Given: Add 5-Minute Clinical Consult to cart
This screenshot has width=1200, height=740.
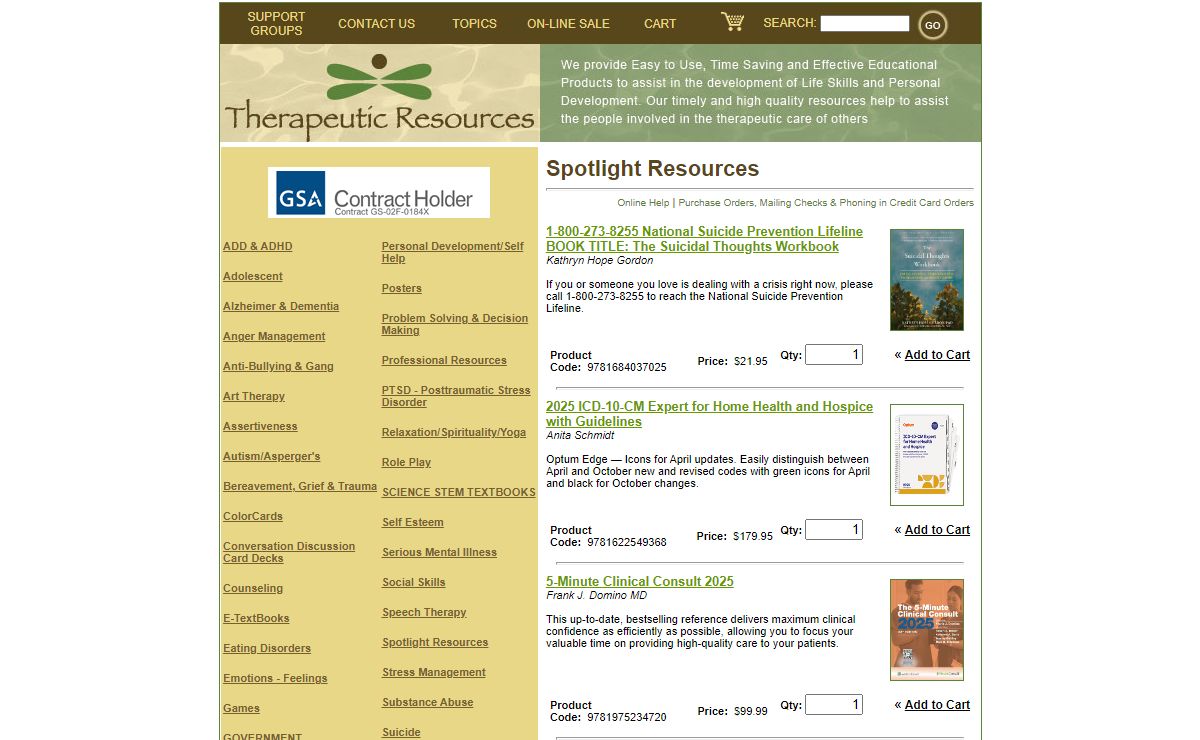Looking at the screenshot, I should [937, 705].
